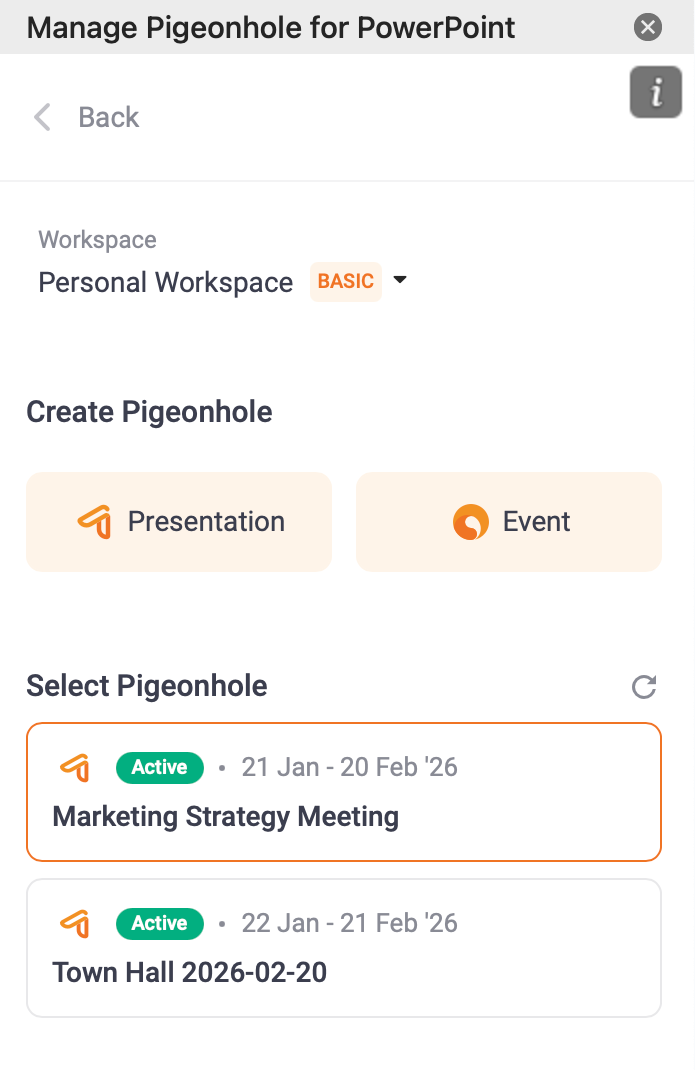The image size is (695, 1070).
Task: Click the Active badge on Town Hall
Action: 160,923
